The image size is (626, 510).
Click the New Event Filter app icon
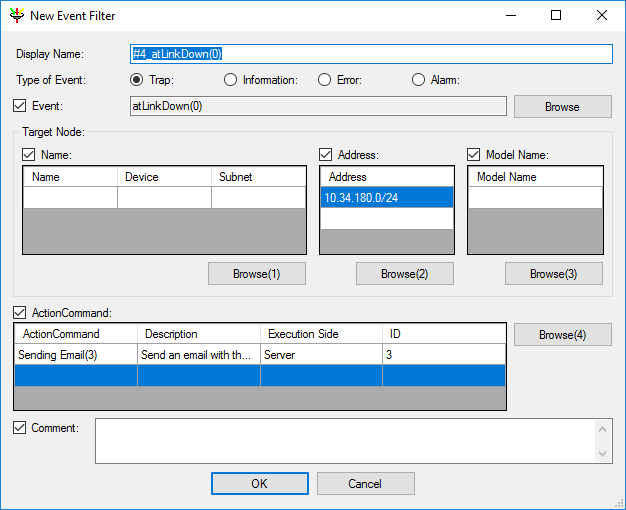tap(17, 15)
